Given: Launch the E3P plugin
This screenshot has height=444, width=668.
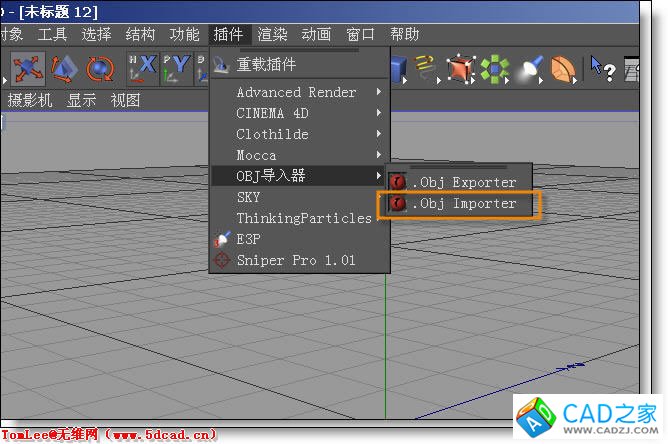Looking at the screenshot, I should pos(300,239).
